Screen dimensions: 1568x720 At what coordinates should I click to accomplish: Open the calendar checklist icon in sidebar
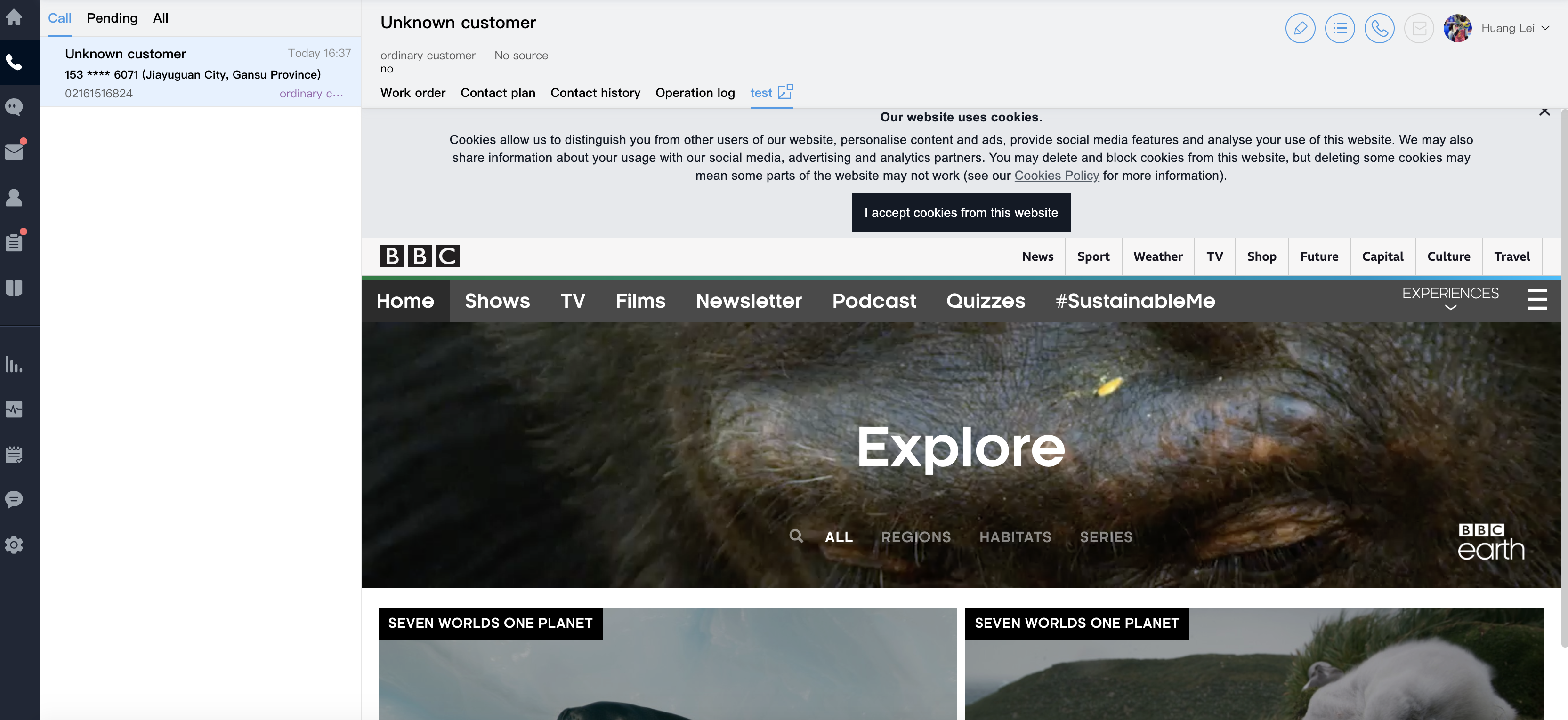click(x=14, y=454)
